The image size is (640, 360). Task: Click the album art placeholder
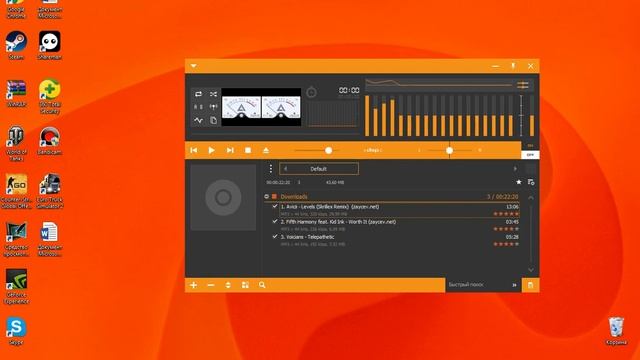223,198
